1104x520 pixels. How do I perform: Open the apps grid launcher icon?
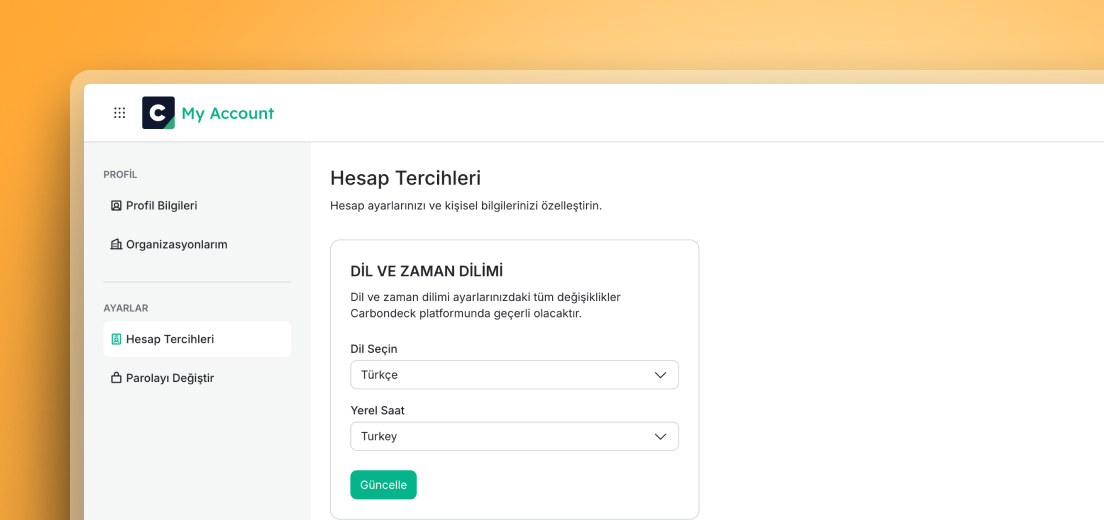[120, 113]
